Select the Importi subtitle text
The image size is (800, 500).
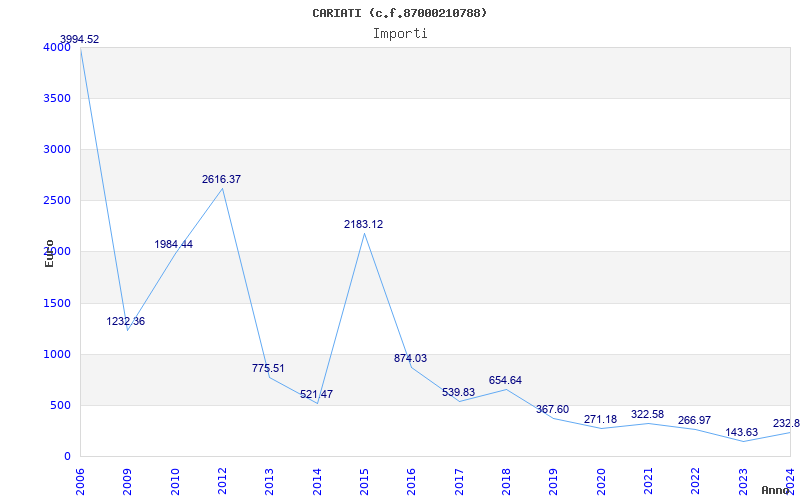[x=400, y=34]
